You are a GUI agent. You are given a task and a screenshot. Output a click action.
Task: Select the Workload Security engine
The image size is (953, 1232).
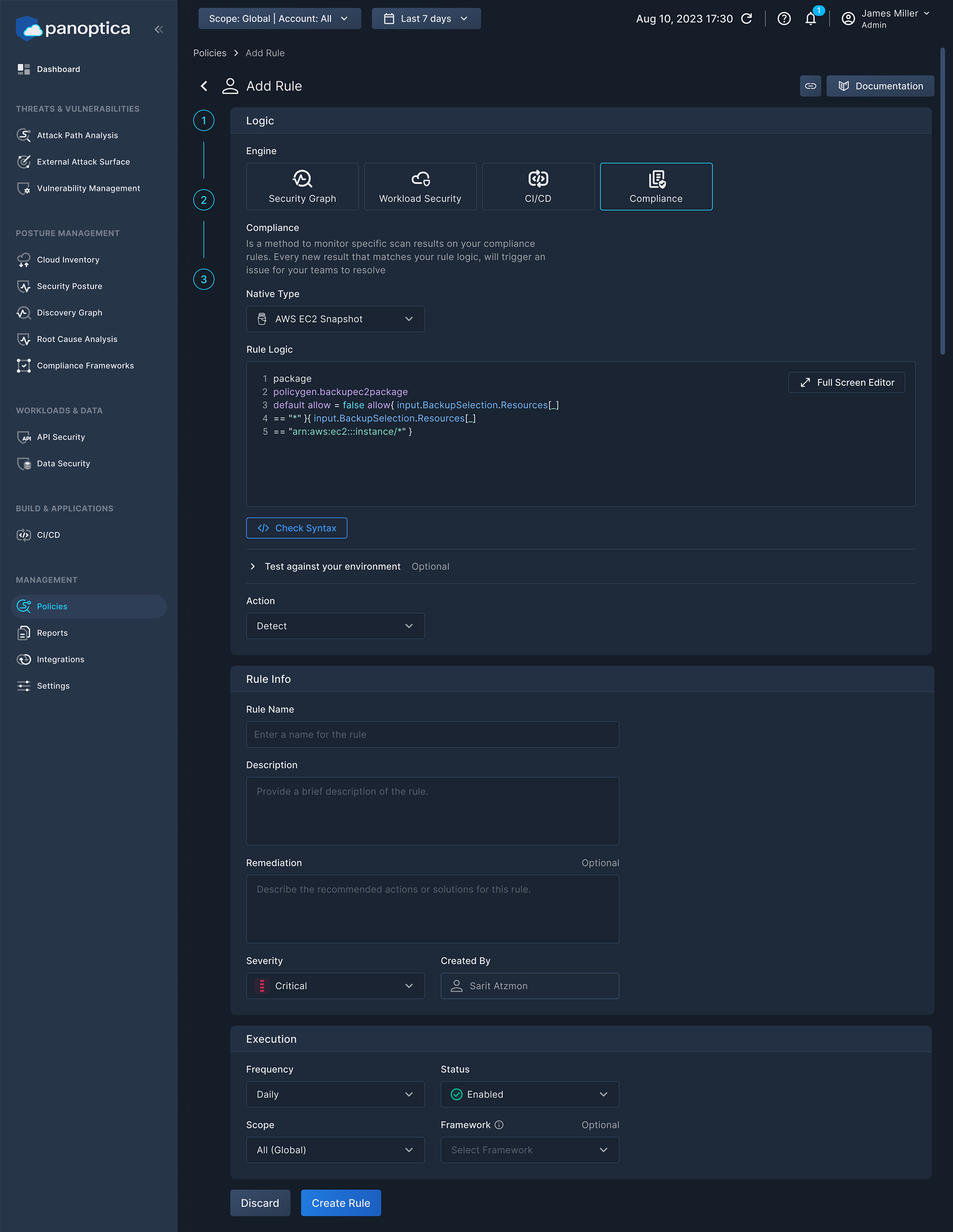(420, 187)
